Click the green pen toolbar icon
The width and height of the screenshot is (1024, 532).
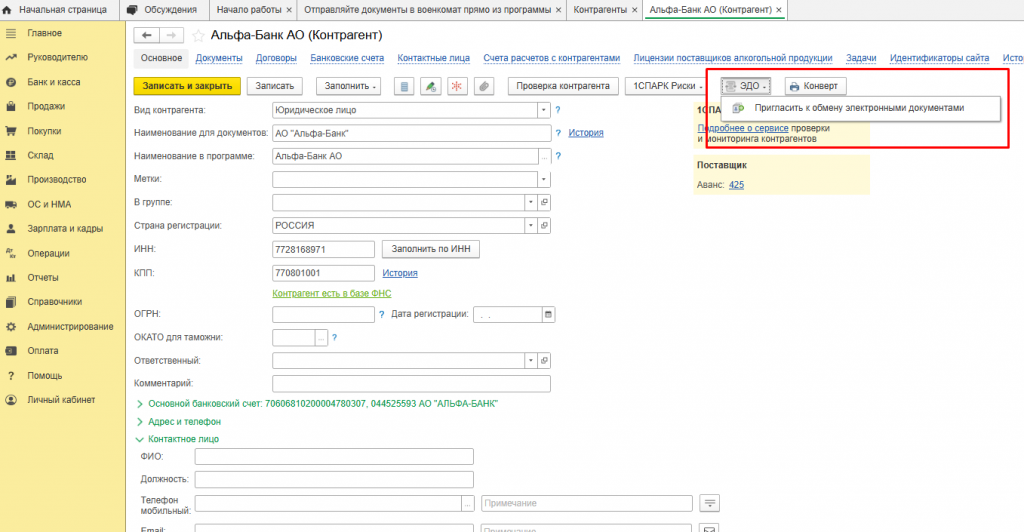click(430, 86)
